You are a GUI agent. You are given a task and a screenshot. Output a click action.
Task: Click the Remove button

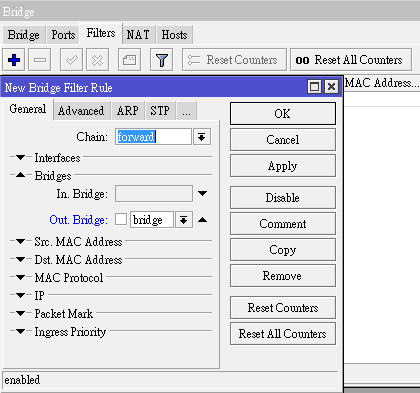[x=283, y=276]
